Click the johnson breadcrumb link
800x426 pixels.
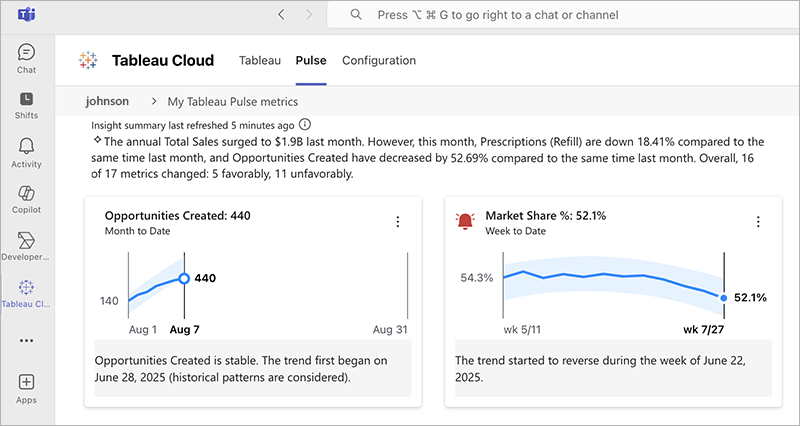[x=107, y=101]
